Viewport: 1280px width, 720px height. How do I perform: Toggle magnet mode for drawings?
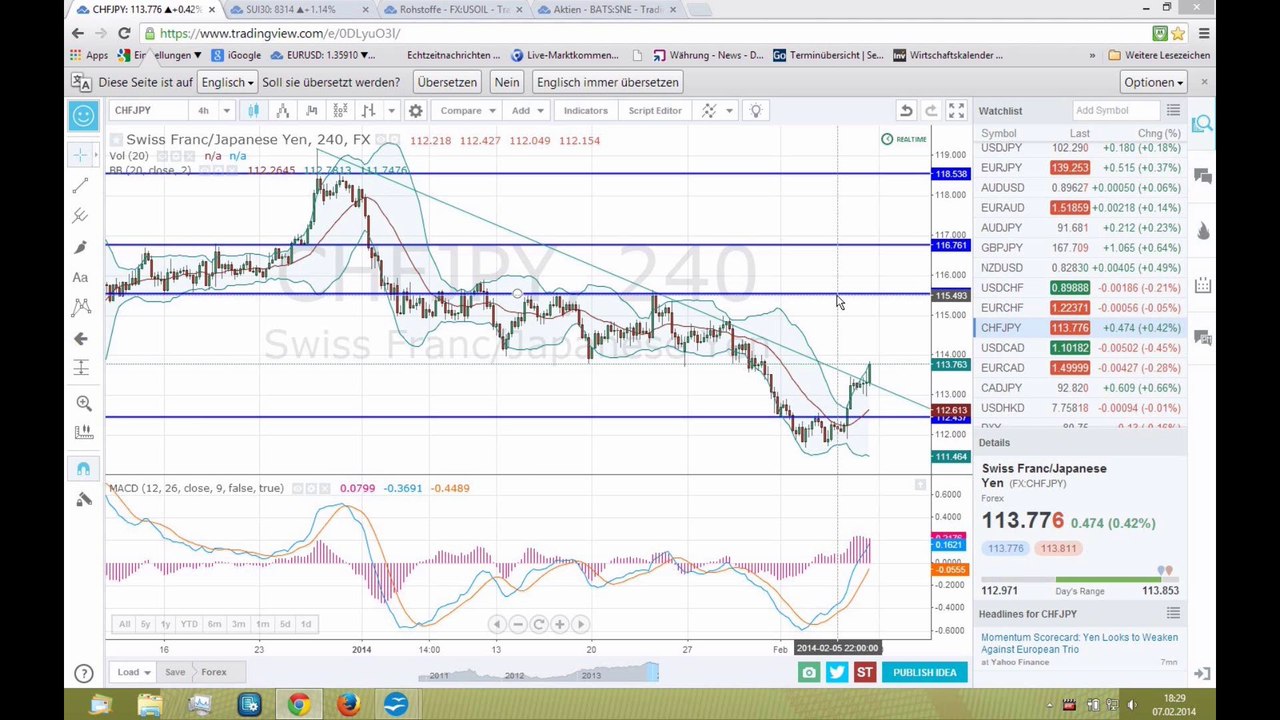pyautogui.click(x=84, y=468)
